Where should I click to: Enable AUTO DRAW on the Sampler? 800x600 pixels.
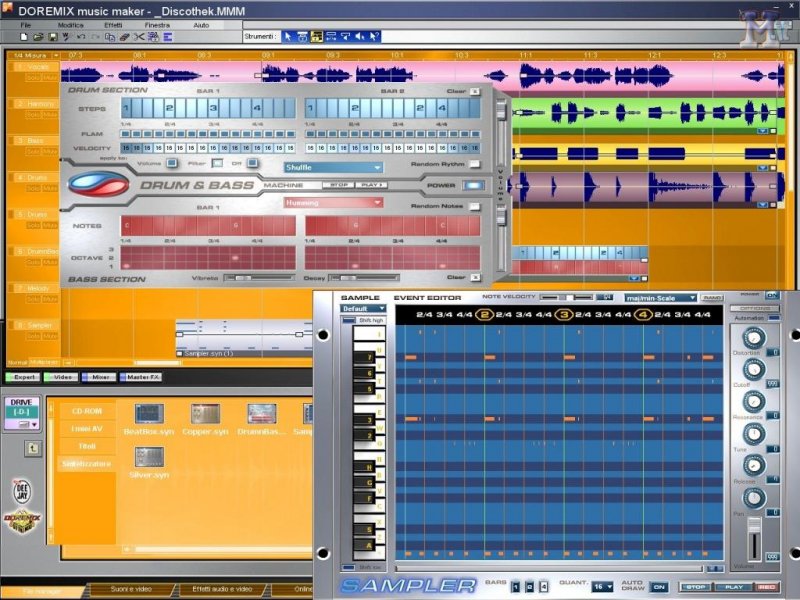[x=660, y=587]
